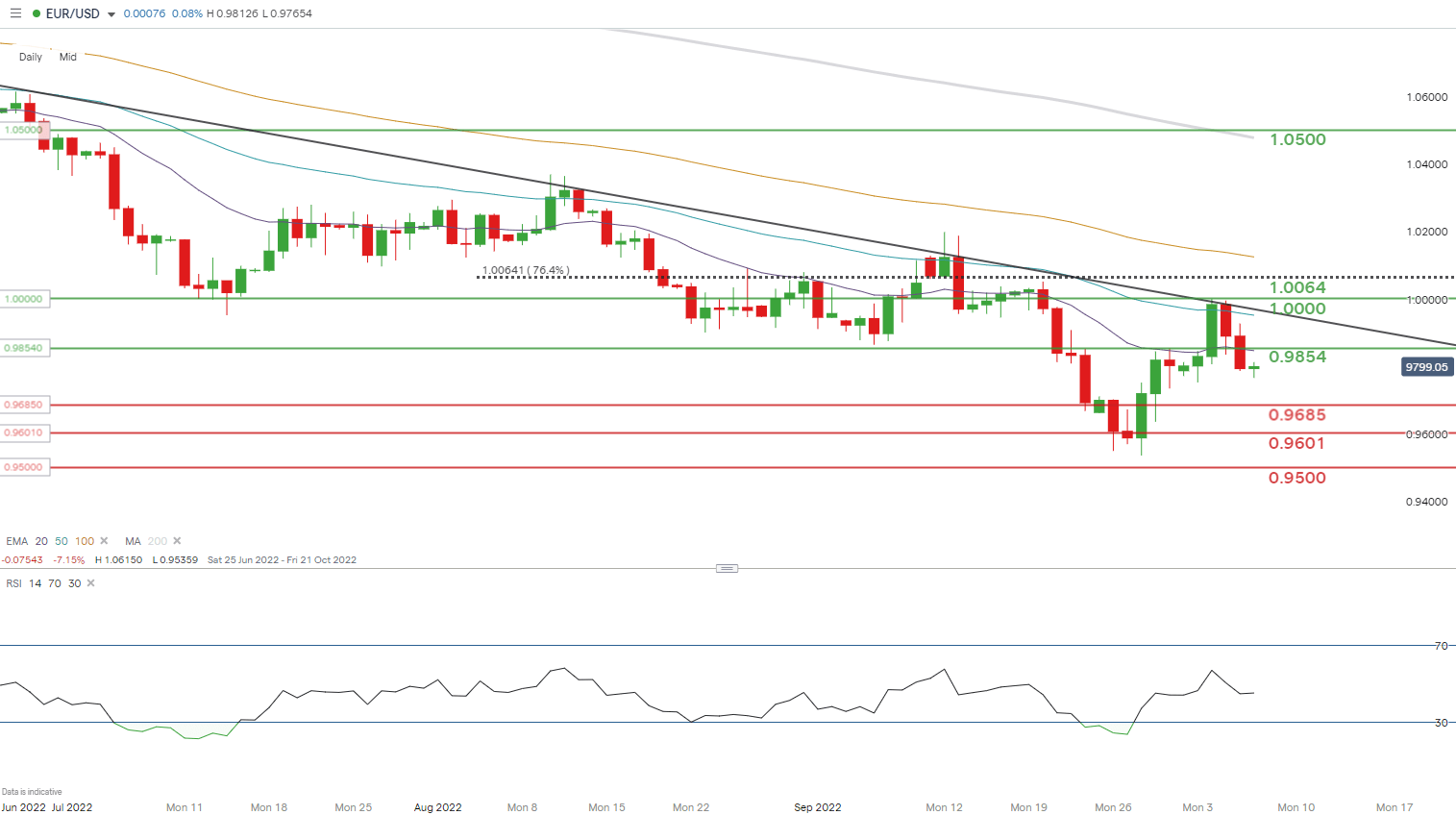Click the 0.98540 level tag on left
Viewport: 1456px width, 815px height.
[24, 348]
